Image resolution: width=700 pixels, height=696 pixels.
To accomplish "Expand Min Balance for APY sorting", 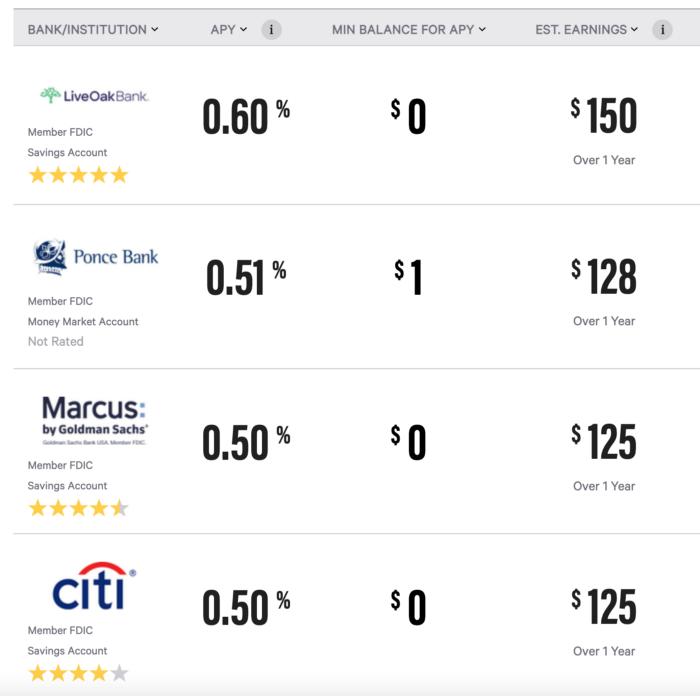I will [409, 30].
